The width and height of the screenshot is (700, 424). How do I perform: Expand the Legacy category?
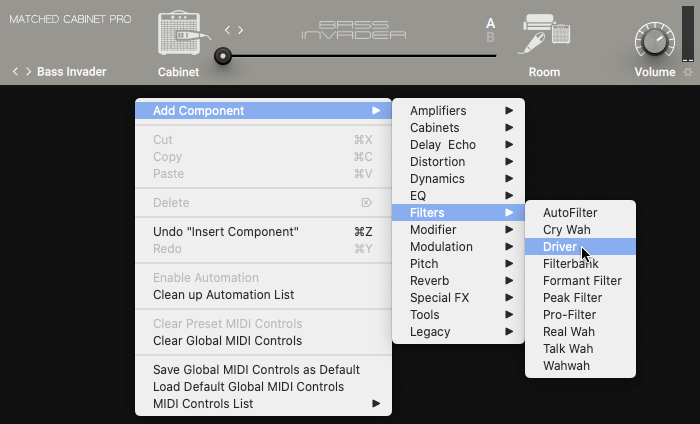pyautogui.click(x=458, y=331)
